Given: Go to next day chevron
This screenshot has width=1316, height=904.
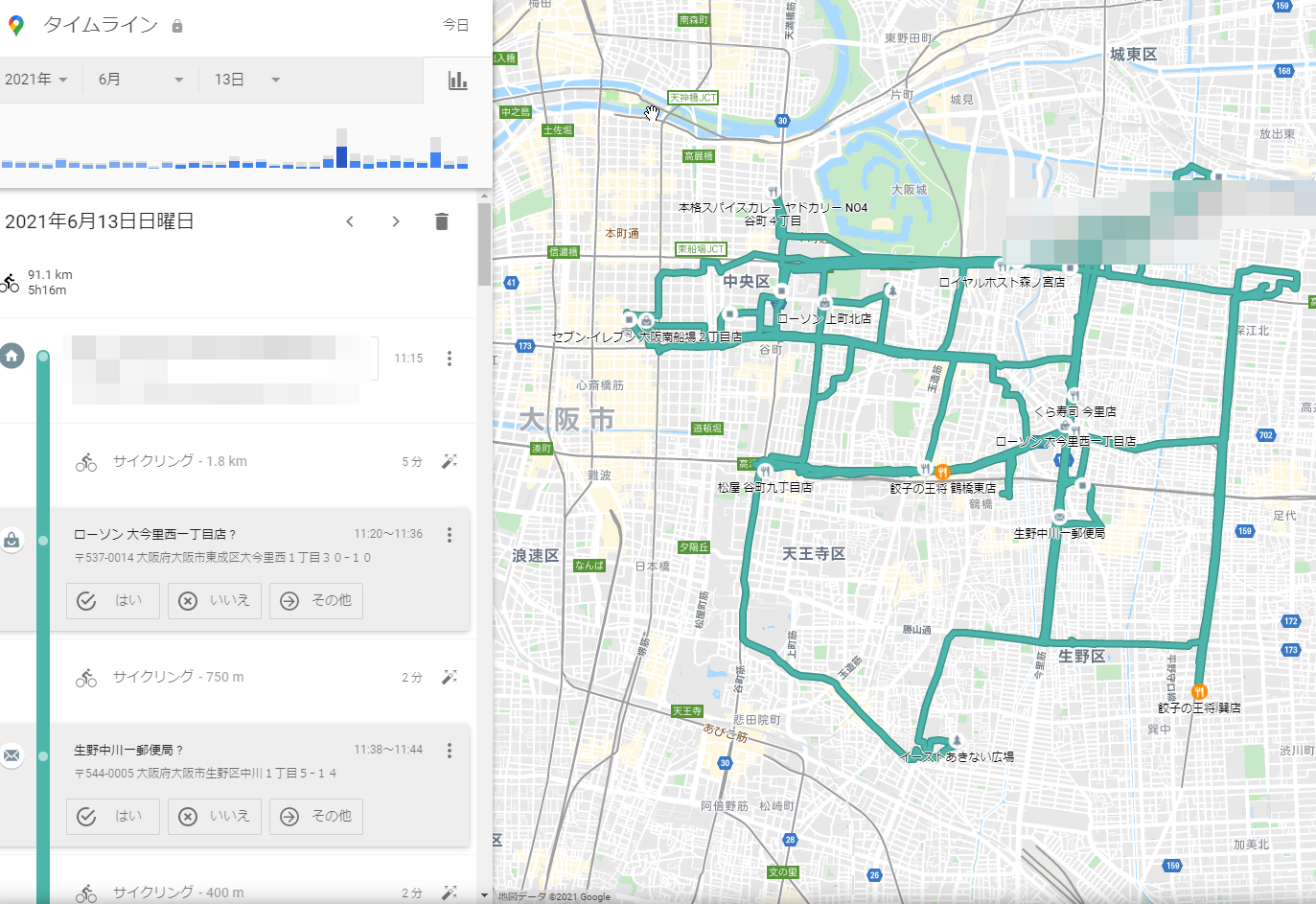Looking at the screenshot, I should [x=396, y=221].
